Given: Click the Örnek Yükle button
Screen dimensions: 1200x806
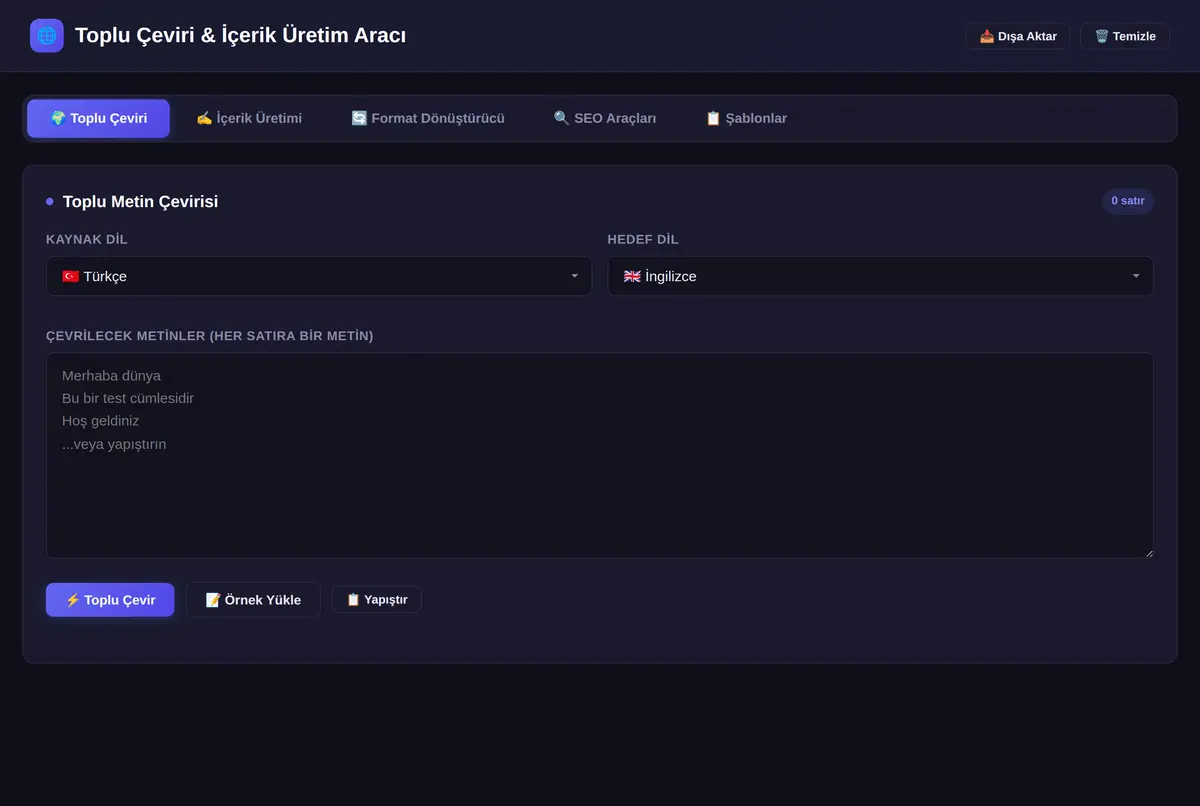Looking at the screenshot, I should (253, 600).
